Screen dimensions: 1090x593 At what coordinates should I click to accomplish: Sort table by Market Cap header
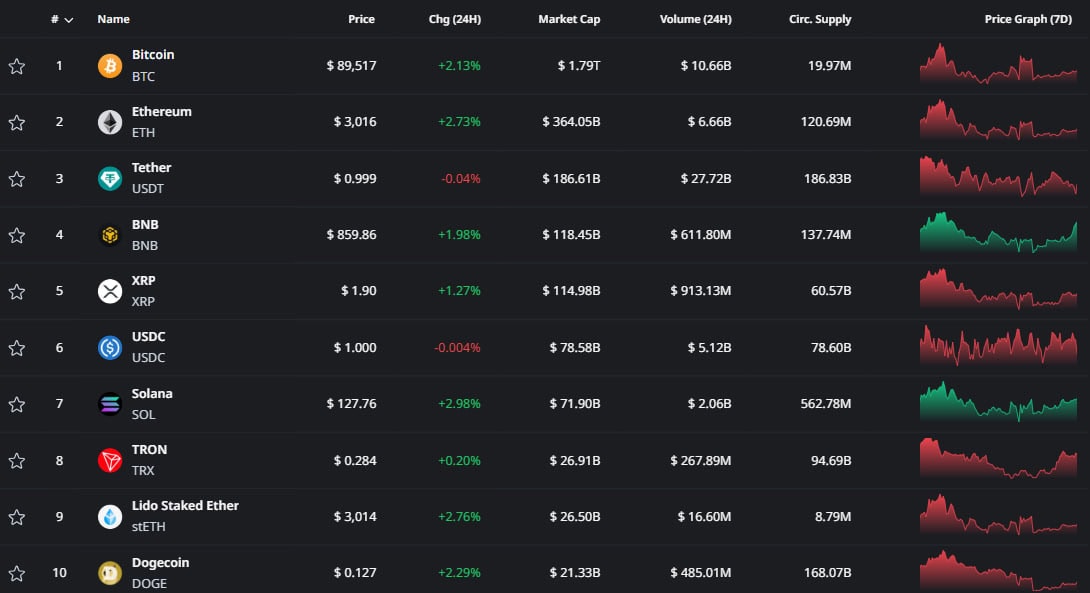[x=569, y=19]
